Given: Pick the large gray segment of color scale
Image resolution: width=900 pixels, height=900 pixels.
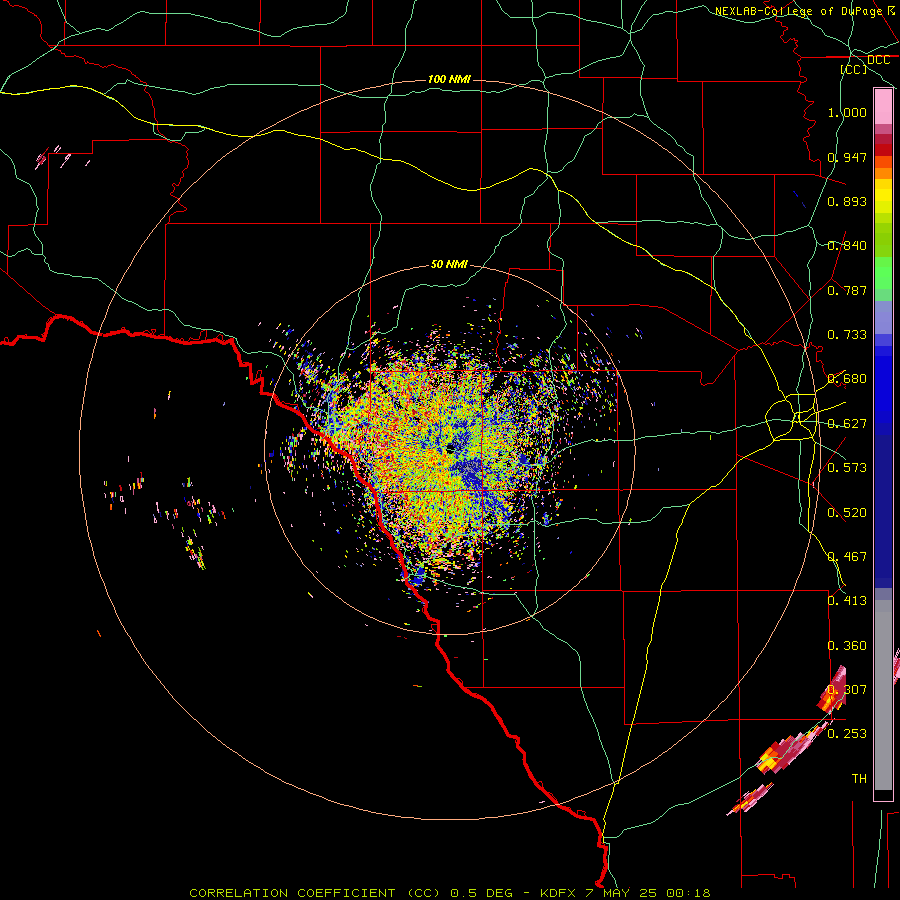Looking at the screenshot, I should point(883,695).
